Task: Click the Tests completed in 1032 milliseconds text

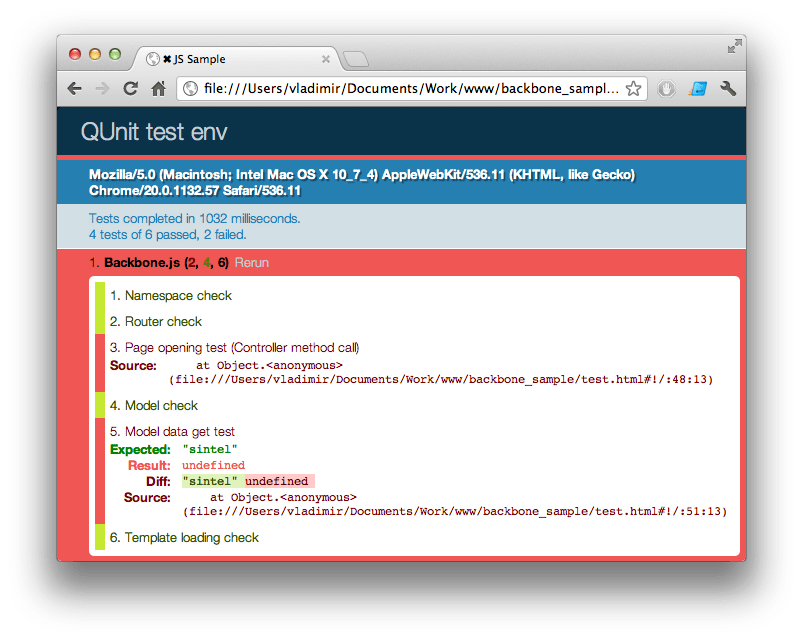Action: [x=195, y=219]
